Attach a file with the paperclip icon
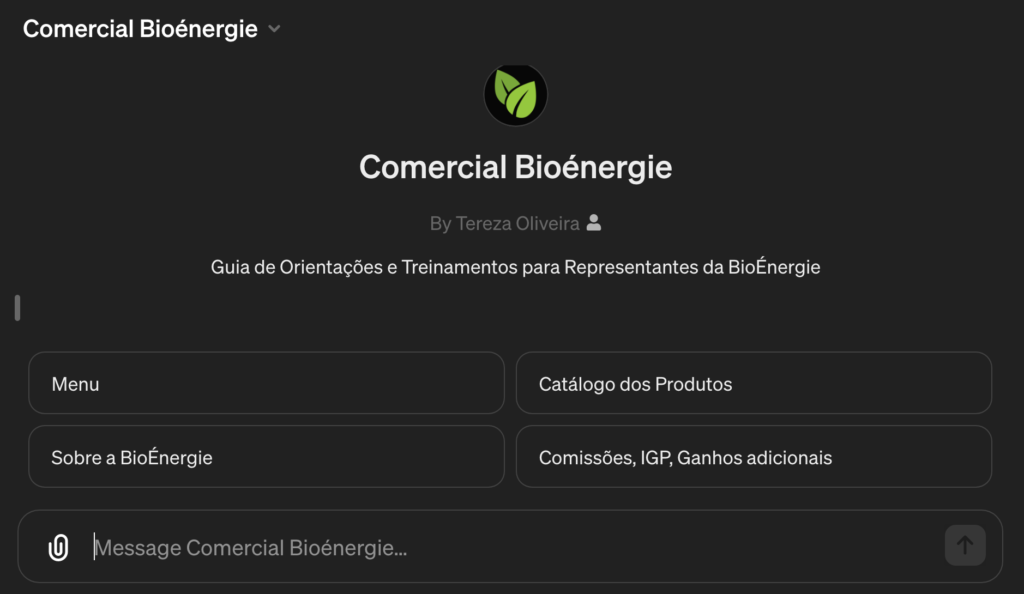The height and width of the screenshot is (594, 1024). (x=59, y=547)
